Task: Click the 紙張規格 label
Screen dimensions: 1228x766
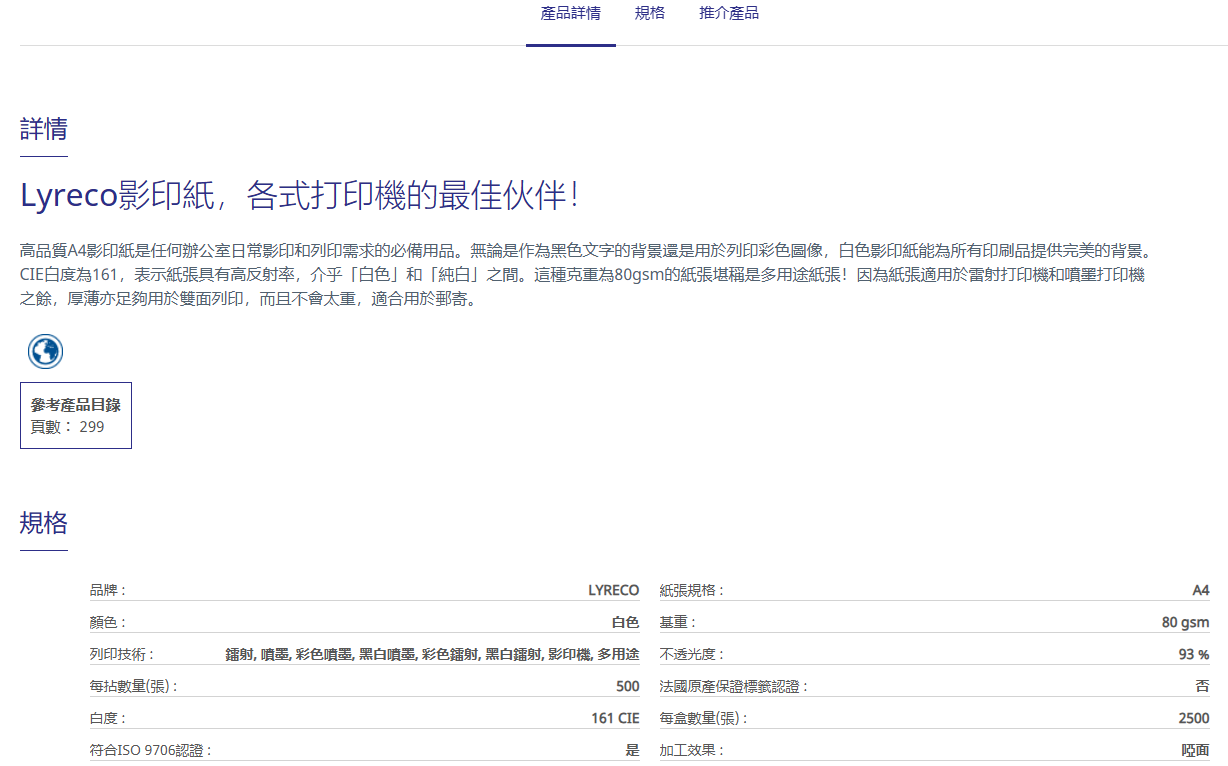Action: pyautogui.click(x=692, y=591)
